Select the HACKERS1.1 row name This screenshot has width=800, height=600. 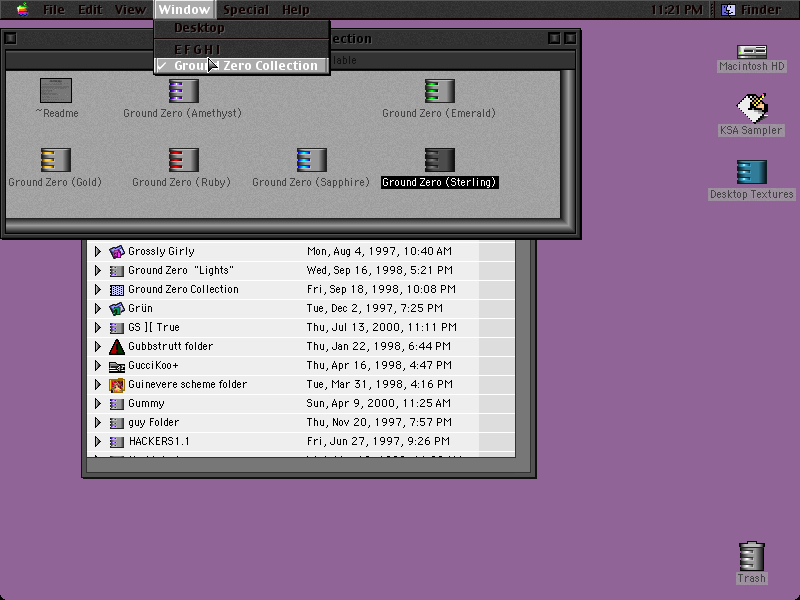click(x=159, y=441)
